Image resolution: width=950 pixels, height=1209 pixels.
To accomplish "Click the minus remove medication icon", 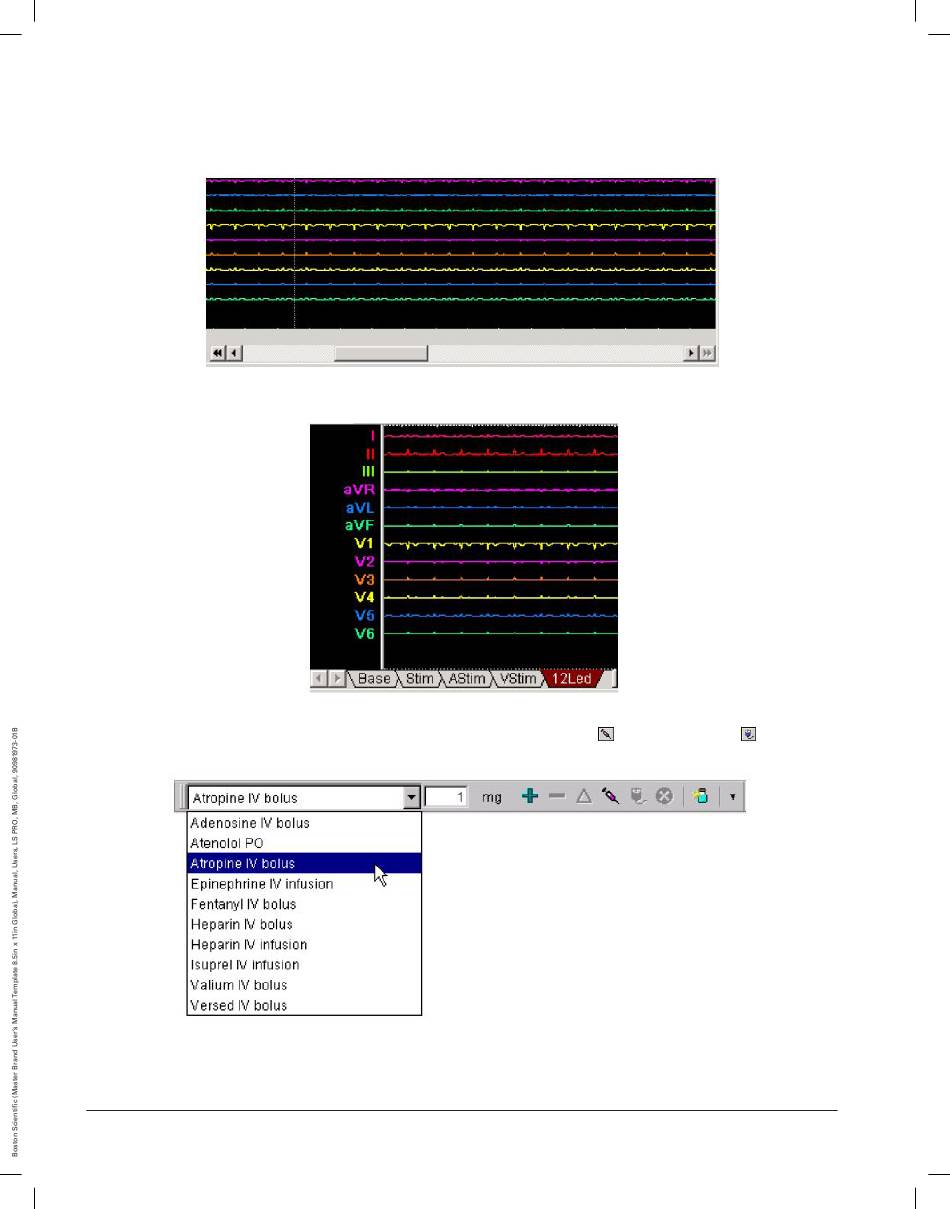I will (557, 797).
